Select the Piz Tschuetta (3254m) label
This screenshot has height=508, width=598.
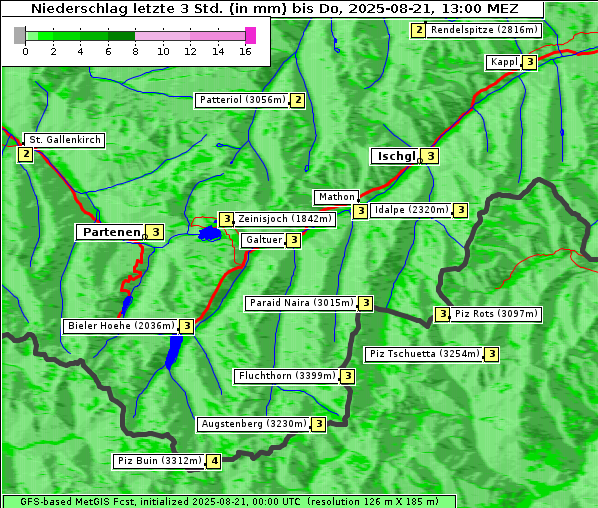click(x=424, y=354)
